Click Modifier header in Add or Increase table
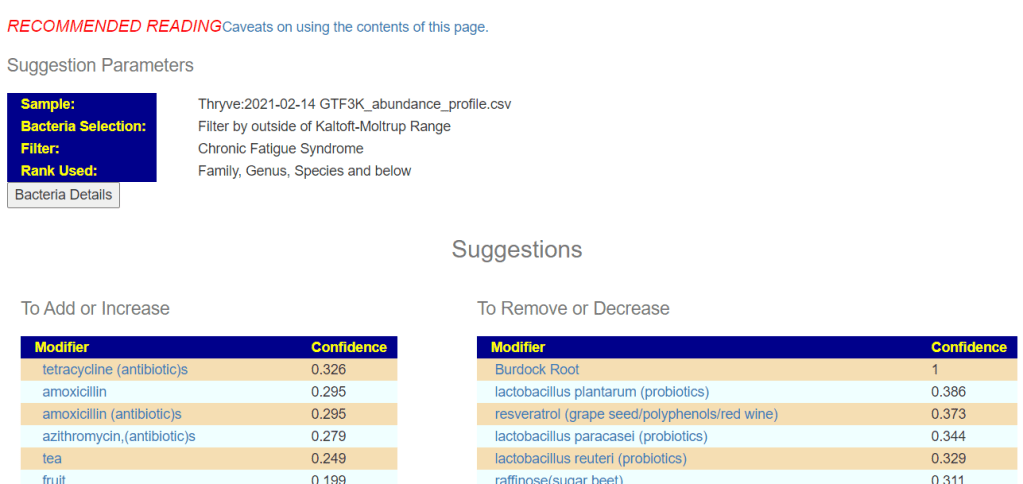This screenshot has width=1023, height=484. 62,348
